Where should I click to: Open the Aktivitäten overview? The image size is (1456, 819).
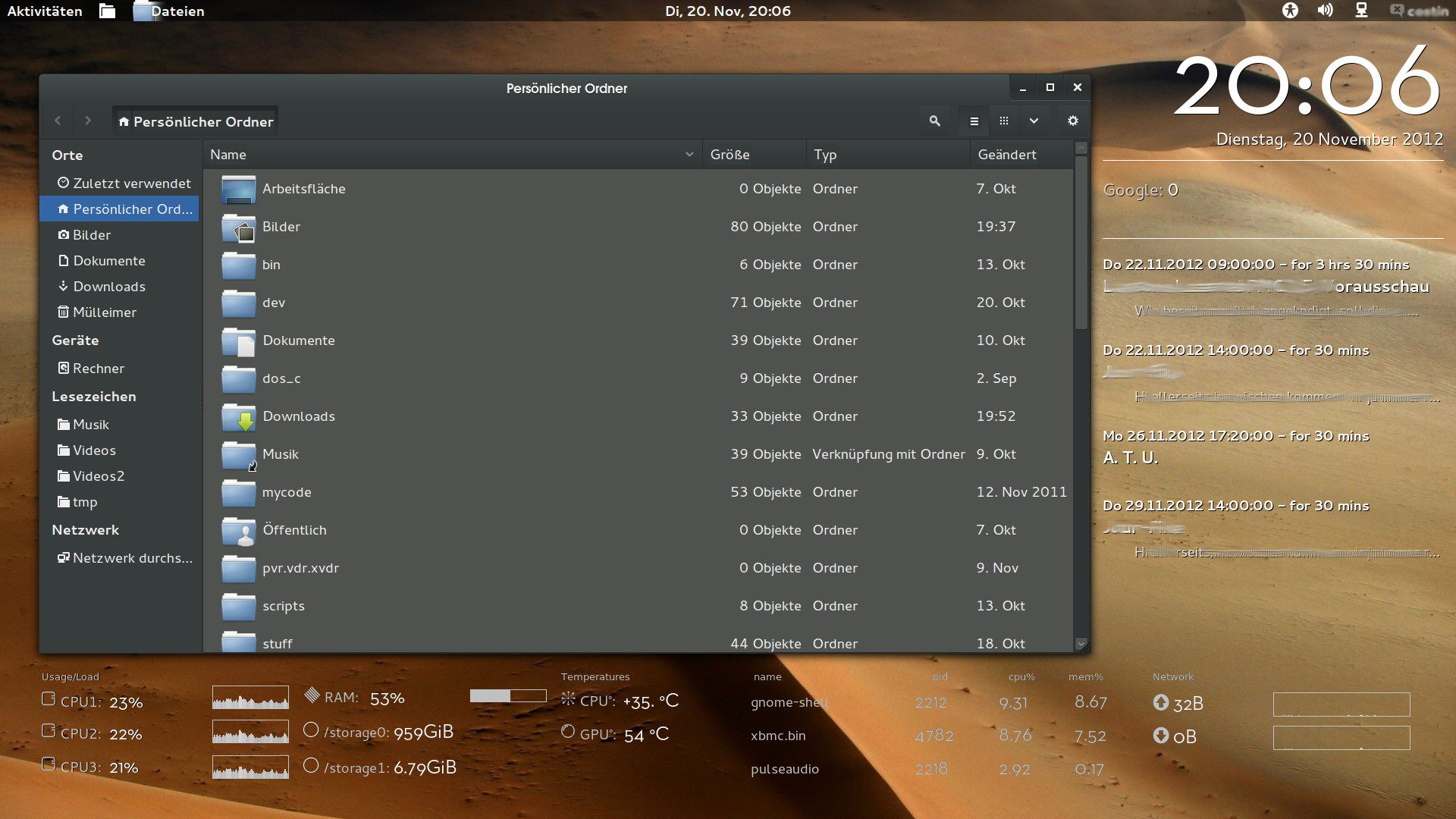click(x=45, y=11)
